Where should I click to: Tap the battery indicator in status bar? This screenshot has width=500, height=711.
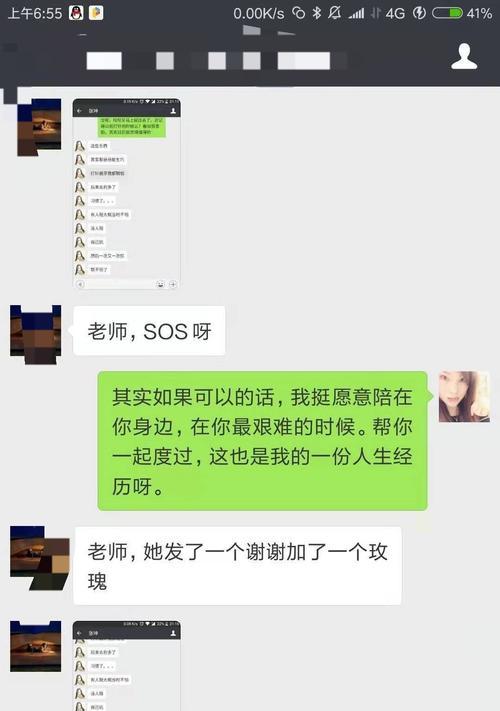447,13
